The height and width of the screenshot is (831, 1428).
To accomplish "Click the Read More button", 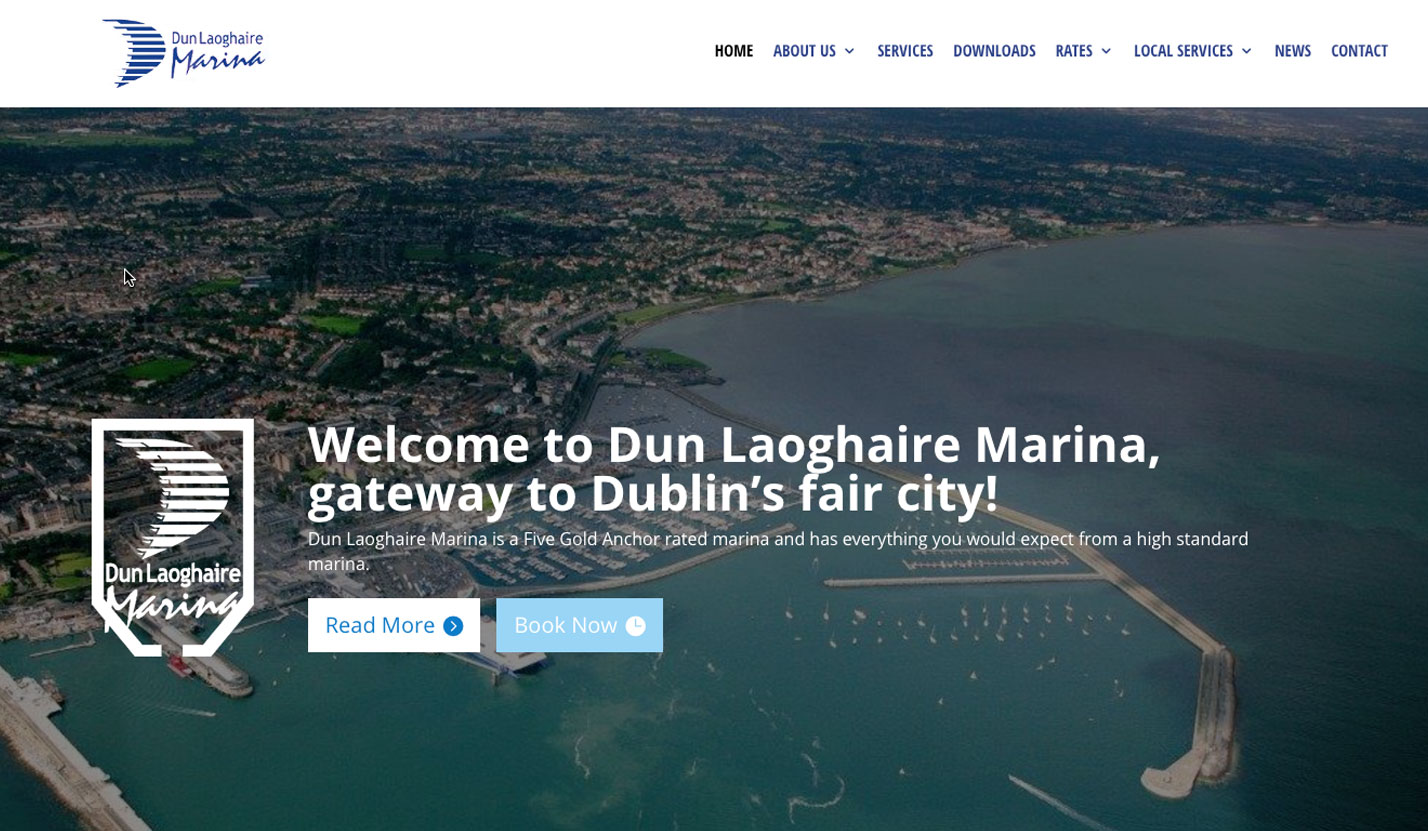I will tap(394, 625).
